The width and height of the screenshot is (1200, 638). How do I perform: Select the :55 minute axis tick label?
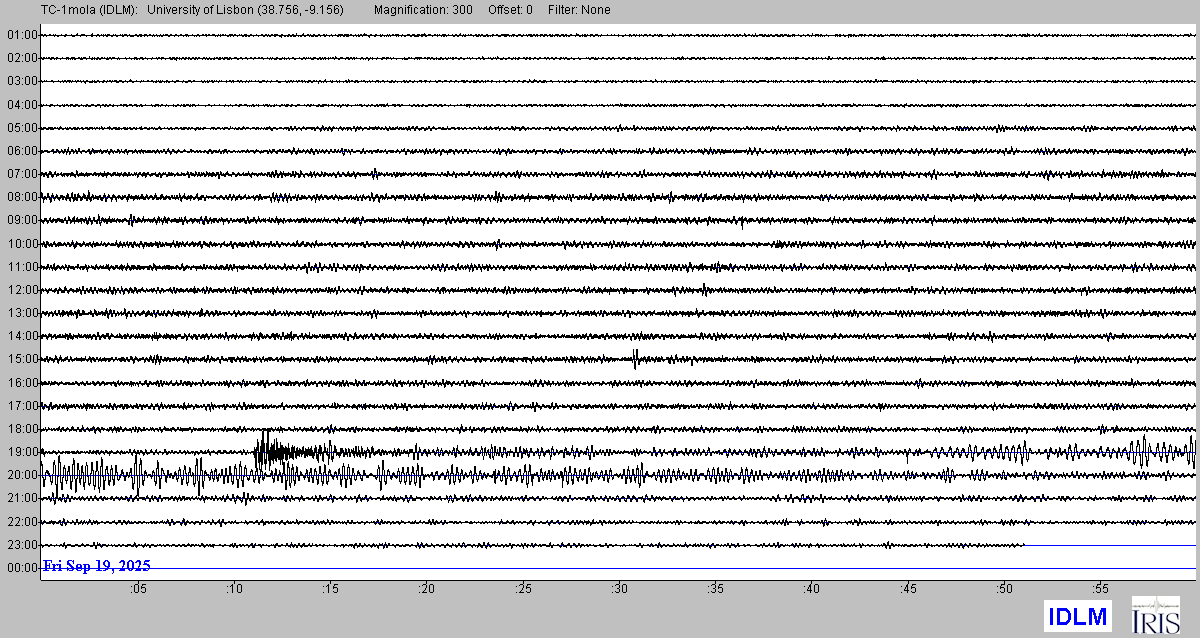coord(1100,589)
